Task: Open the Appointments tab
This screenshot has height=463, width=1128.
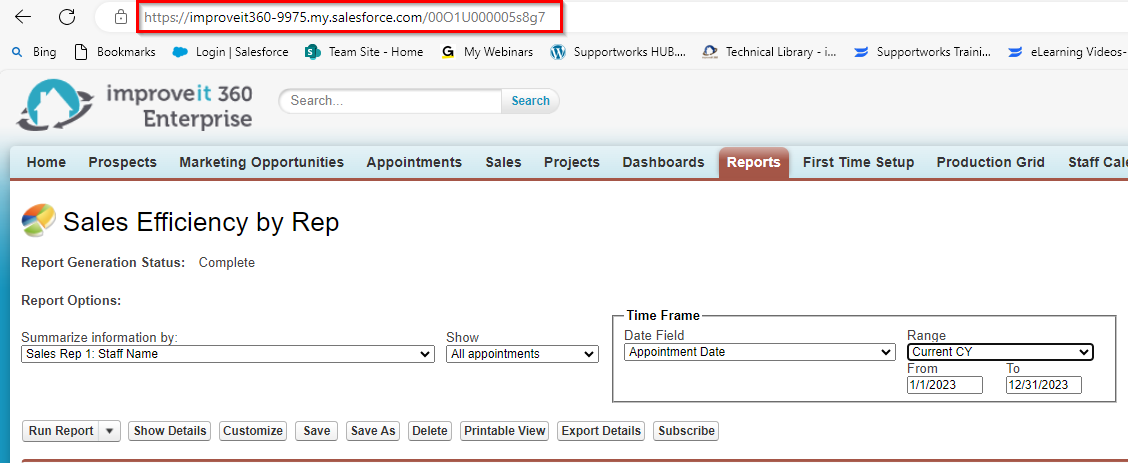Action: pos(414,162)
